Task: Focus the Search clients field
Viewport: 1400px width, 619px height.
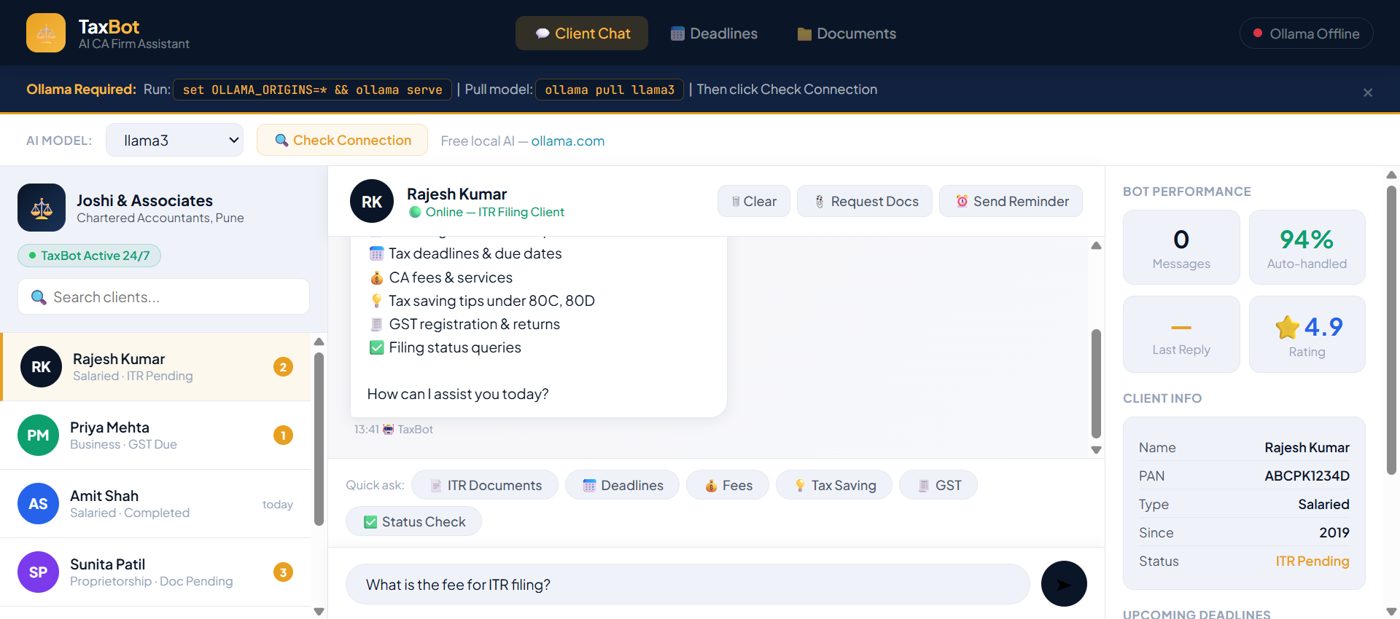Action: (x=163, y=297)
